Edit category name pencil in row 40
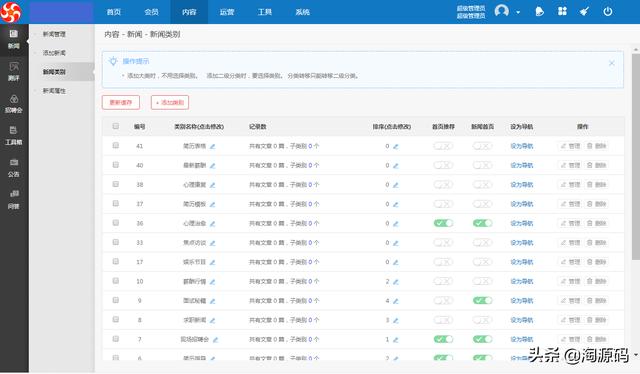640x374 pixels. 213,165
